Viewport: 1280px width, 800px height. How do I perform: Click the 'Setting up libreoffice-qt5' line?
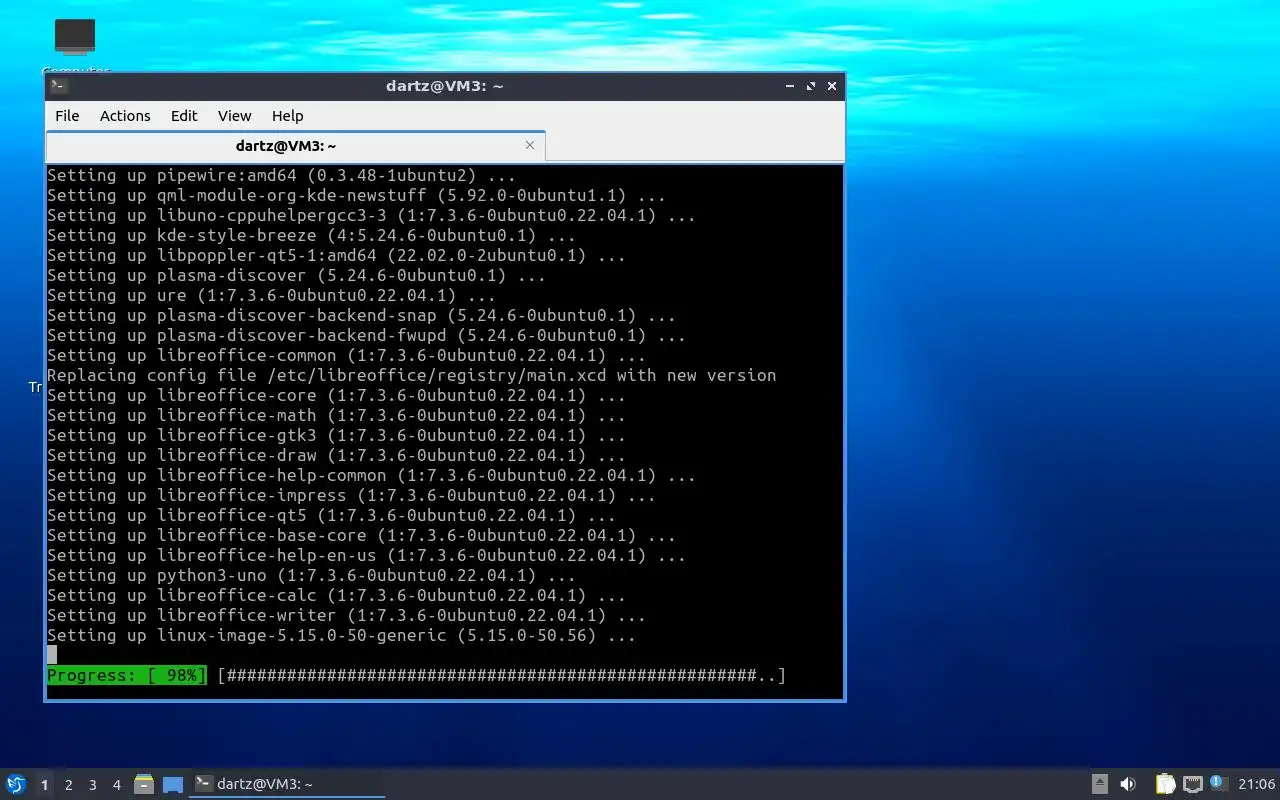click(331, 516)
